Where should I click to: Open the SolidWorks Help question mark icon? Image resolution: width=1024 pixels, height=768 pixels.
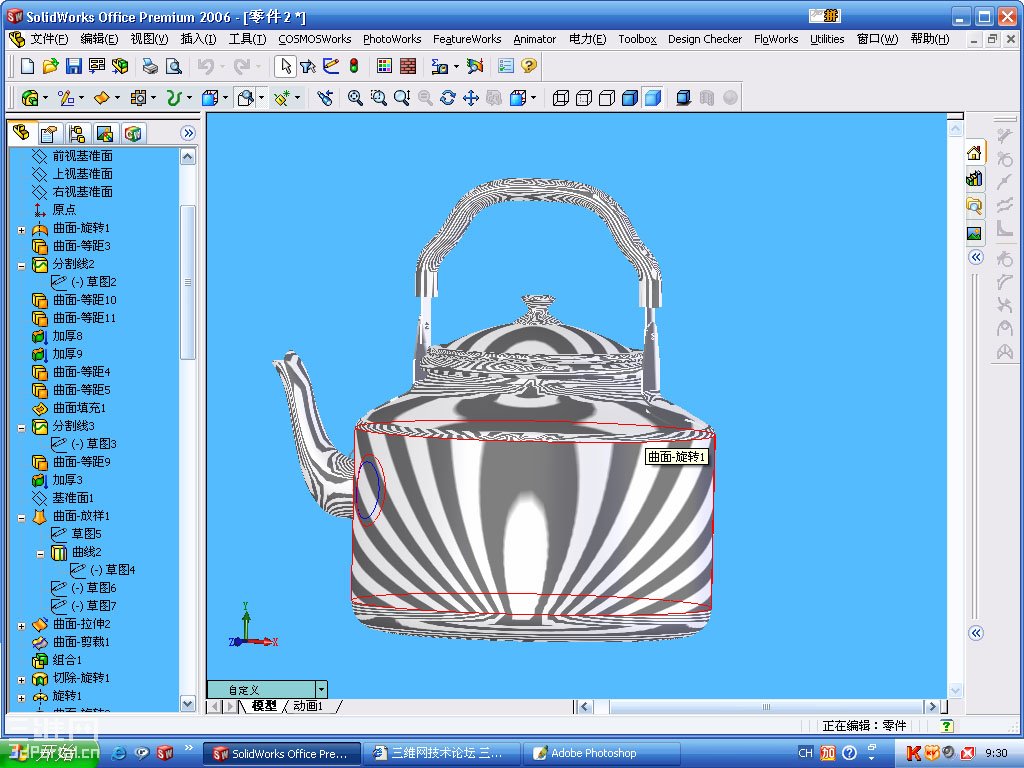529,66
